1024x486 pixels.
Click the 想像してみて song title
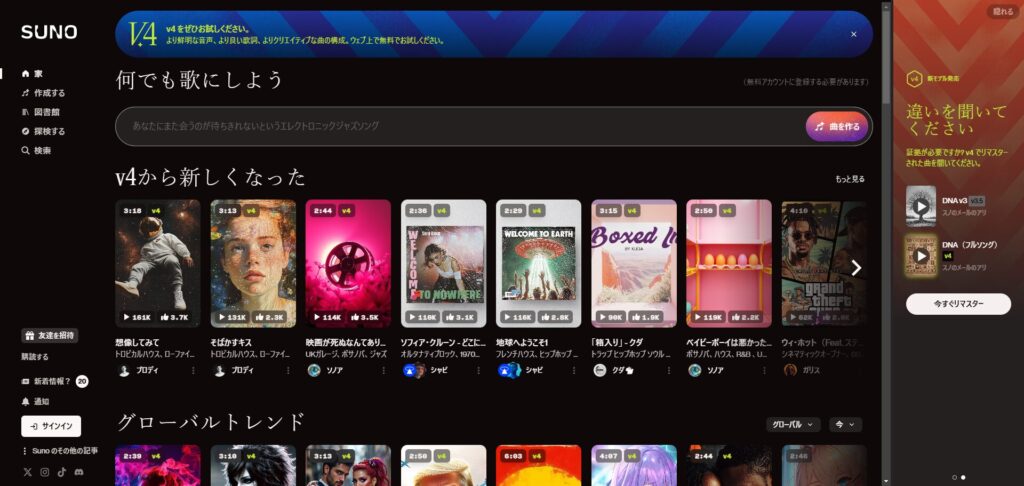click(137, 342)
